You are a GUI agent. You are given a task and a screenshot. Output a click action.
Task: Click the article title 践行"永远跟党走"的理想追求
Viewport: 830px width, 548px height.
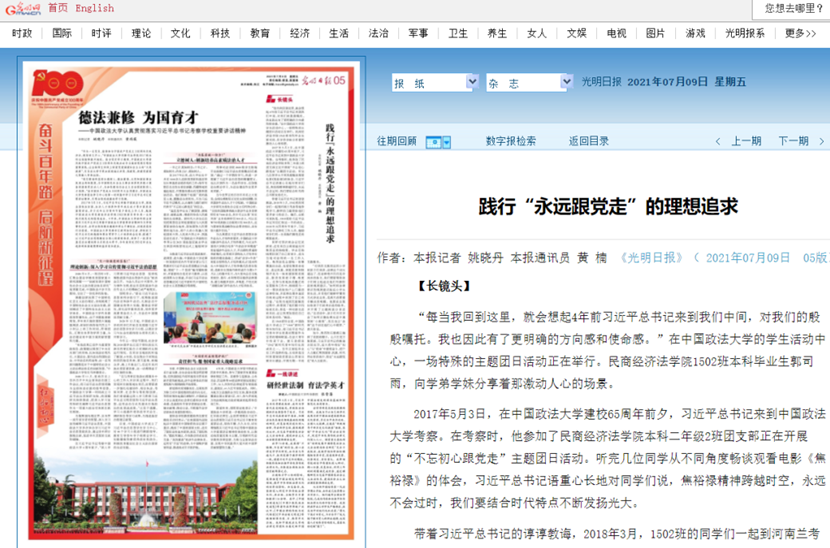[x=608, y=206]
